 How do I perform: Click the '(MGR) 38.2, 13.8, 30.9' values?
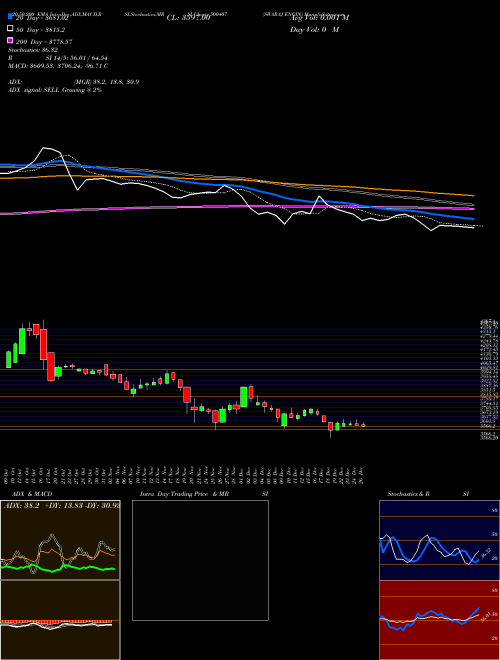coord(106,82)
